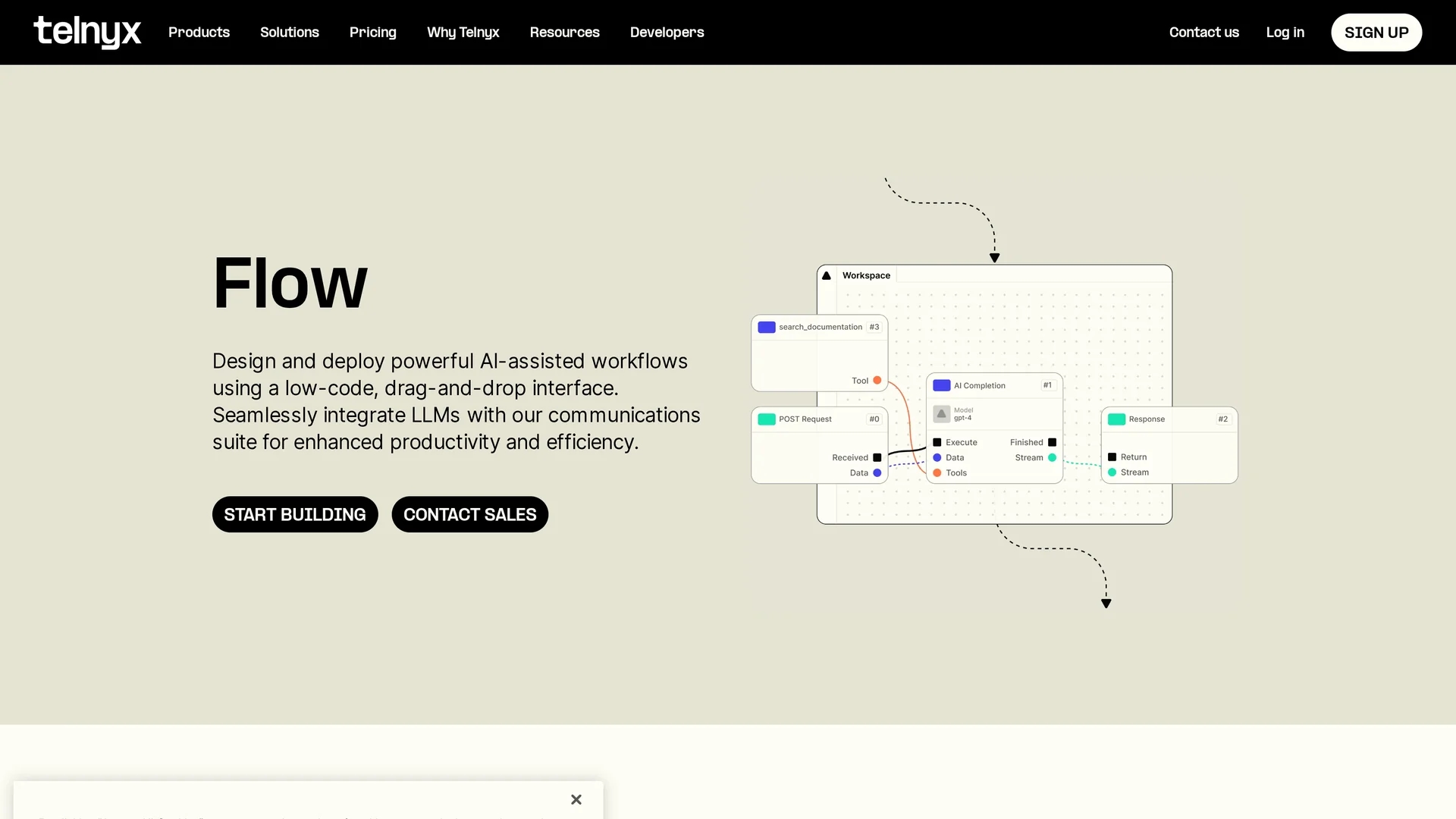This screenshot has height=819, width=1456.
Task: Click the orange Tools input port
Action: pyautogui.click(x=937, y=472)
